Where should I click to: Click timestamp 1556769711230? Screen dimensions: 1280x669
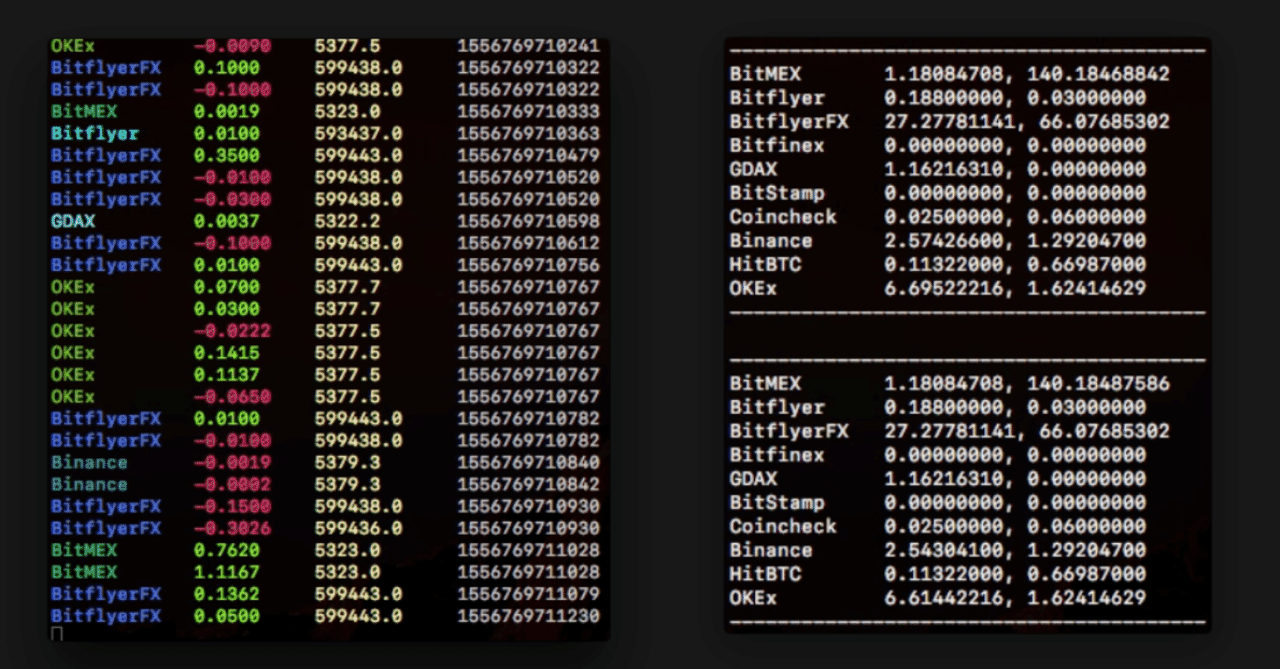tap(528, 617)
